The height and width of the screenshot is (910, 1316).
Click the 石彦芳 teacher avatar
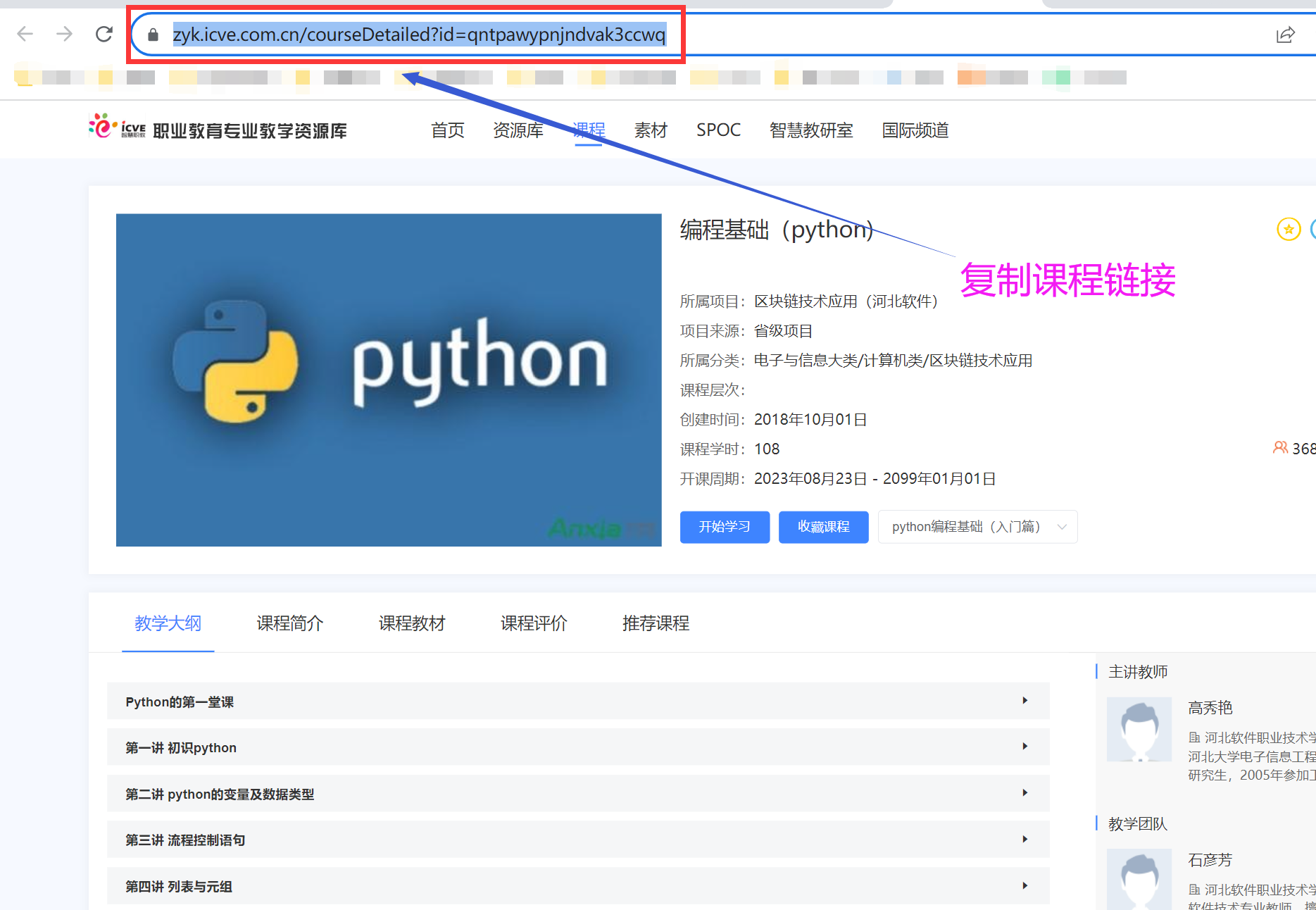tap(1139, 879)
